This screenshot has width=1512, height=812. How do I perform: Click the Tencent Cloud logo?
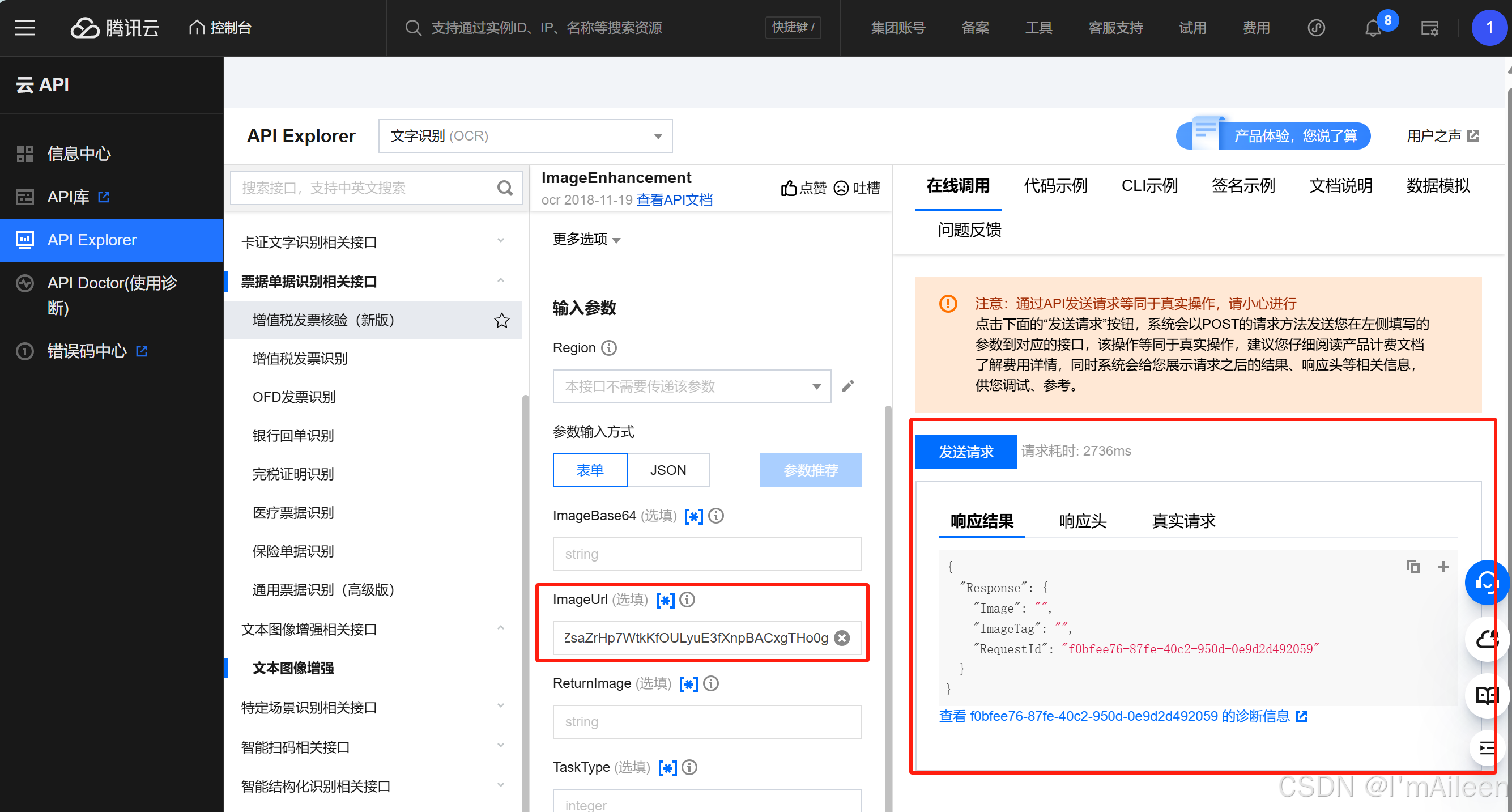click(115, 28)
